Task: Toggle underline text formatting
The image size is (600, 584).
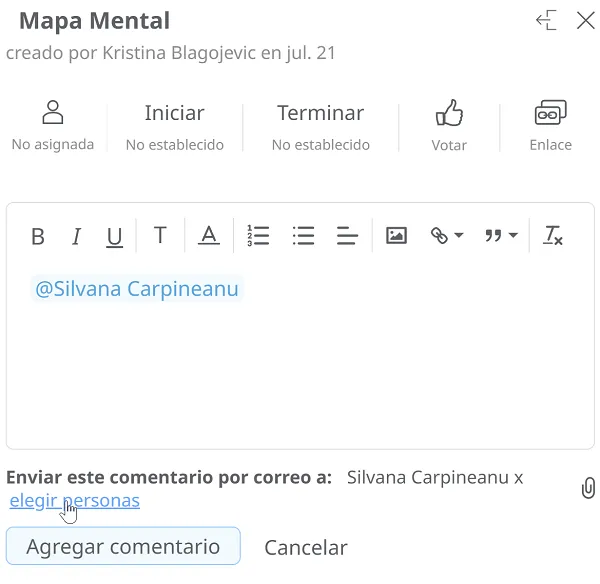Action: (114, 236)
